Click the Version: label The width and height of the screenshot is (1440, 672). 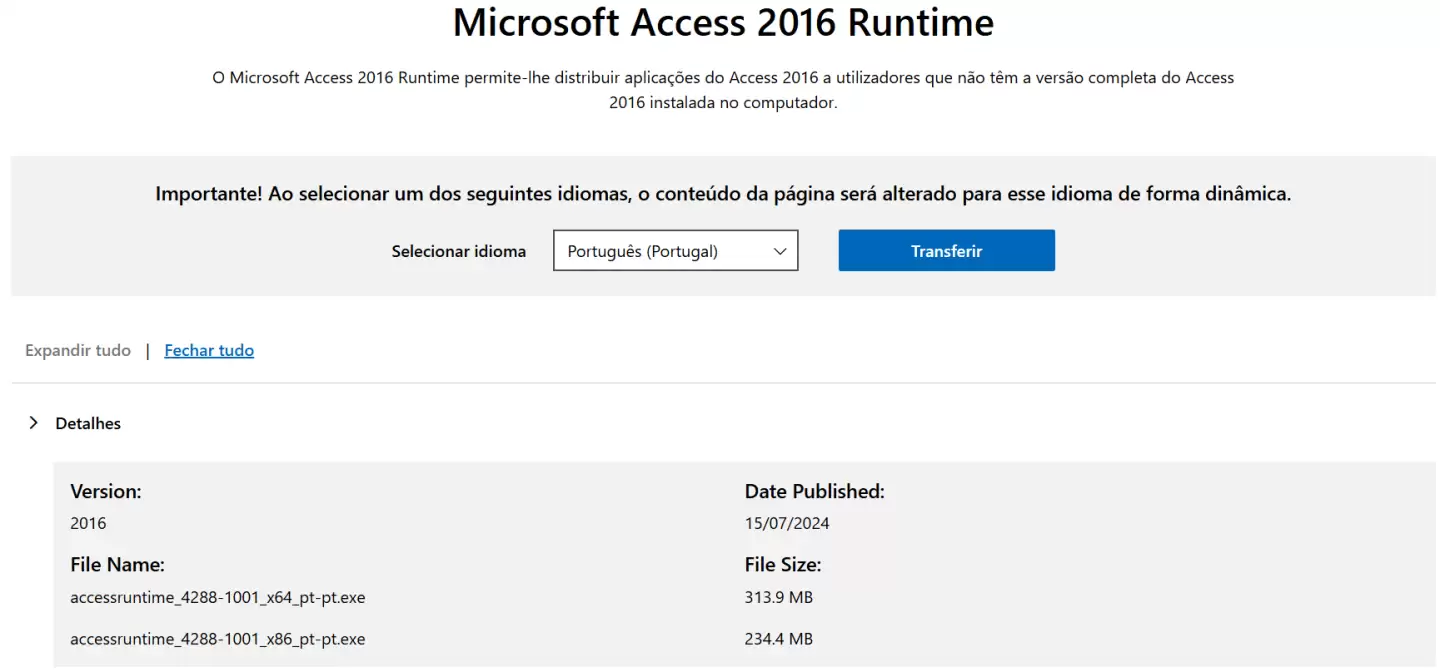point(106,491)
